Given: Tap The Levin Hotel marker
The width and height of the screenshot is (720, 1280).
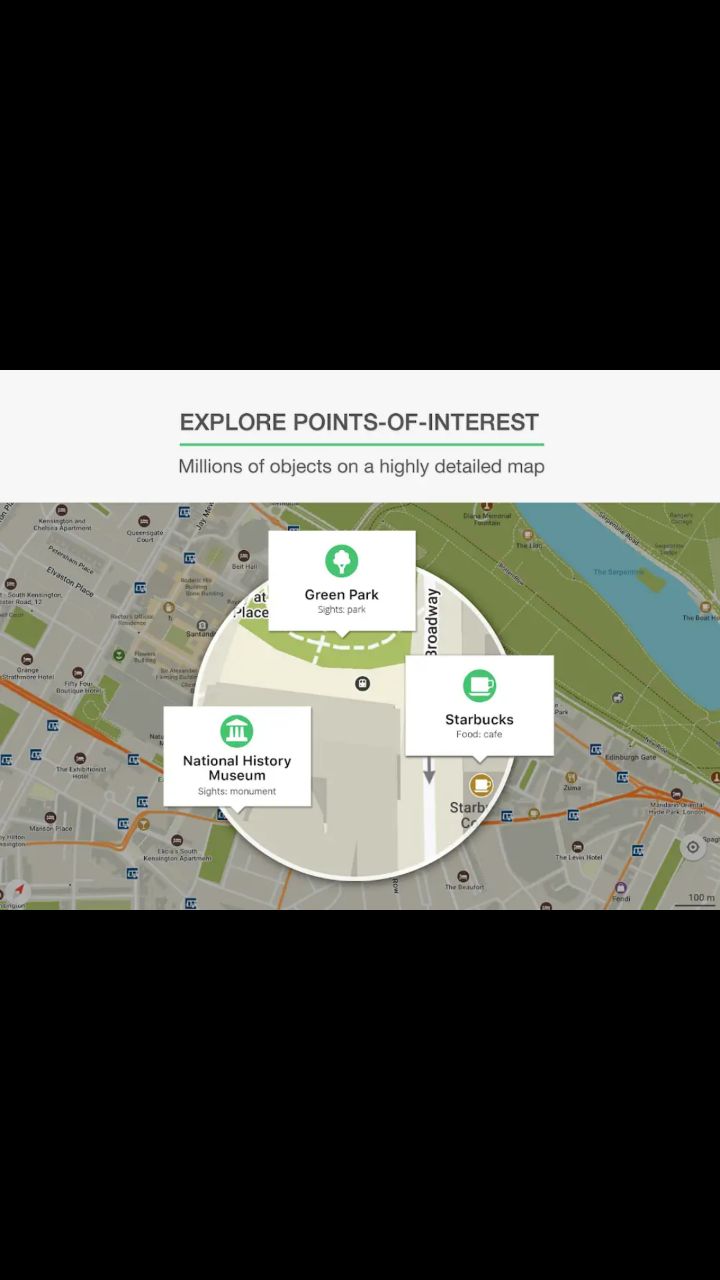Looking at the screenshot, I should [577, 846].
